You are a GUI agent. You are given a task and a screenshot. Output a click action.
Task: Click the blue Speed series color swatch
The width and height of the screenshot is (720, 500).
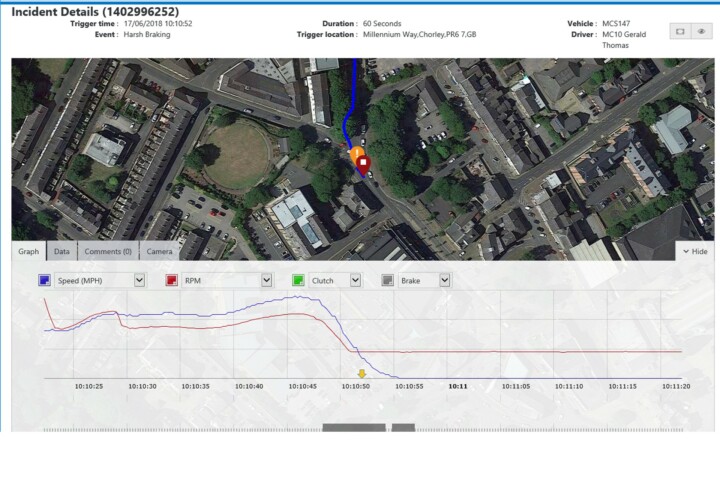(x=44, y=281)
